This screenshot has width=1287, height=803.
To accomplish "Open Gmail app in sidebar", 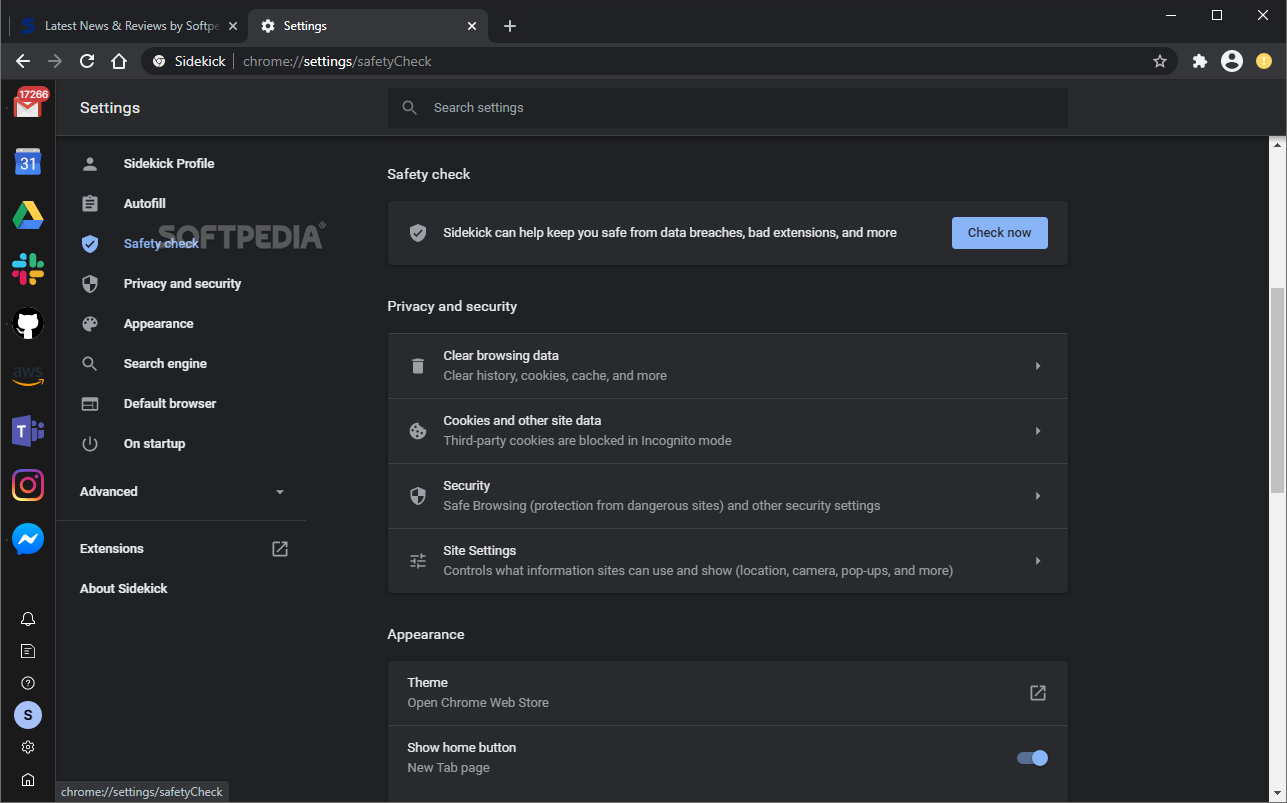I will pos(28,103).
